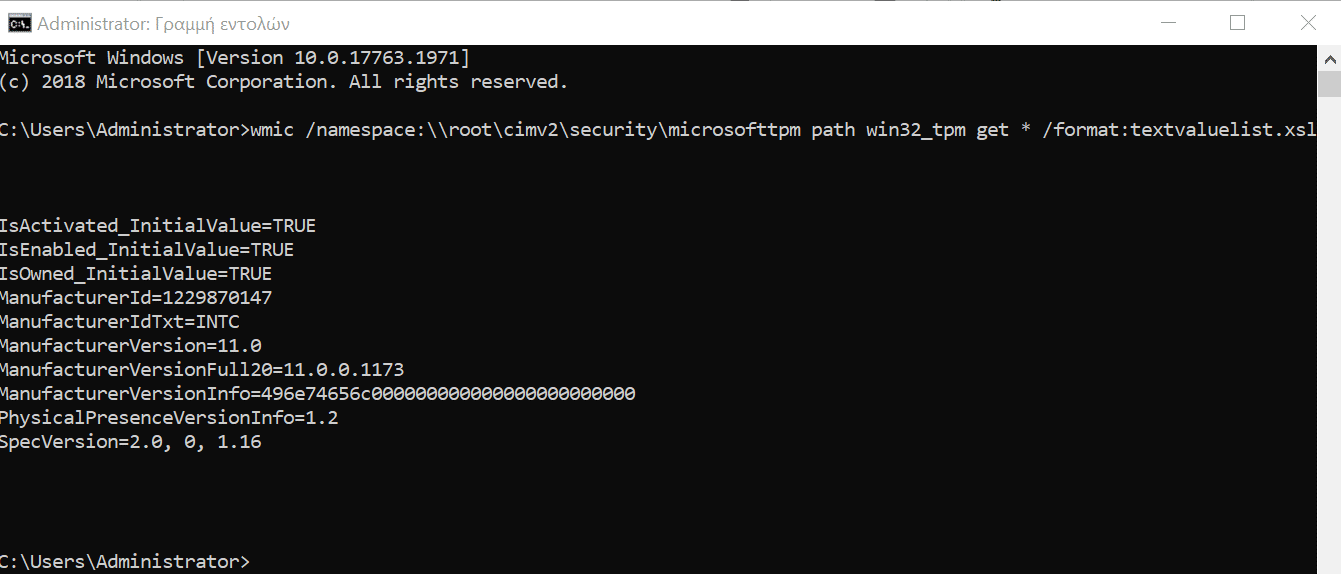Image resolution: width=1341 pixels, height=574 pixels.
Task: Click the PhysicalPresenceVersionInfo=1.2 line
Action: pyautogui.click(x=169, y=418)
